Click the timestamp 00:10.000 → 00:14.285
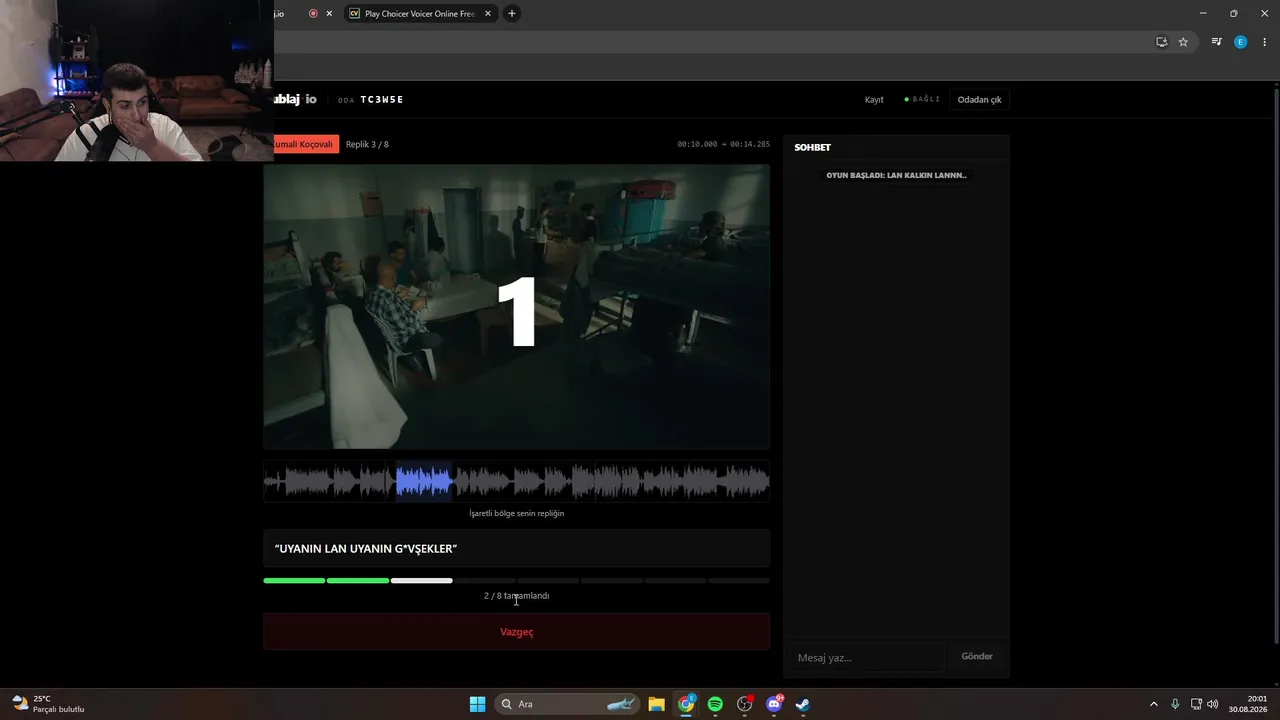This screenshot has width=1280, height=720. point(723,144)
